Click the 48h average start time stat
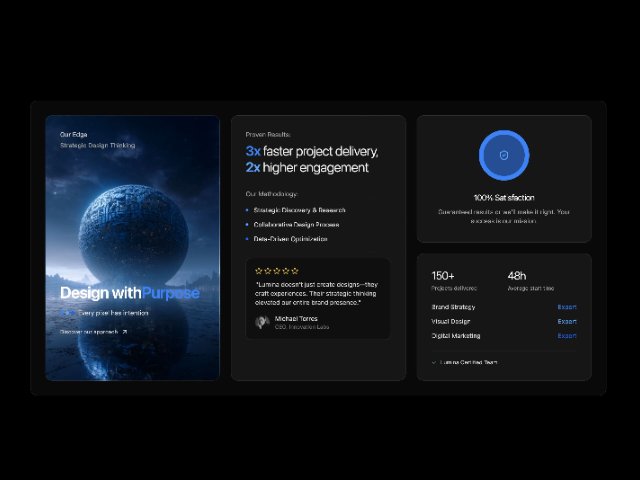Viewport: 640px width, 480px height. (516, 276)
